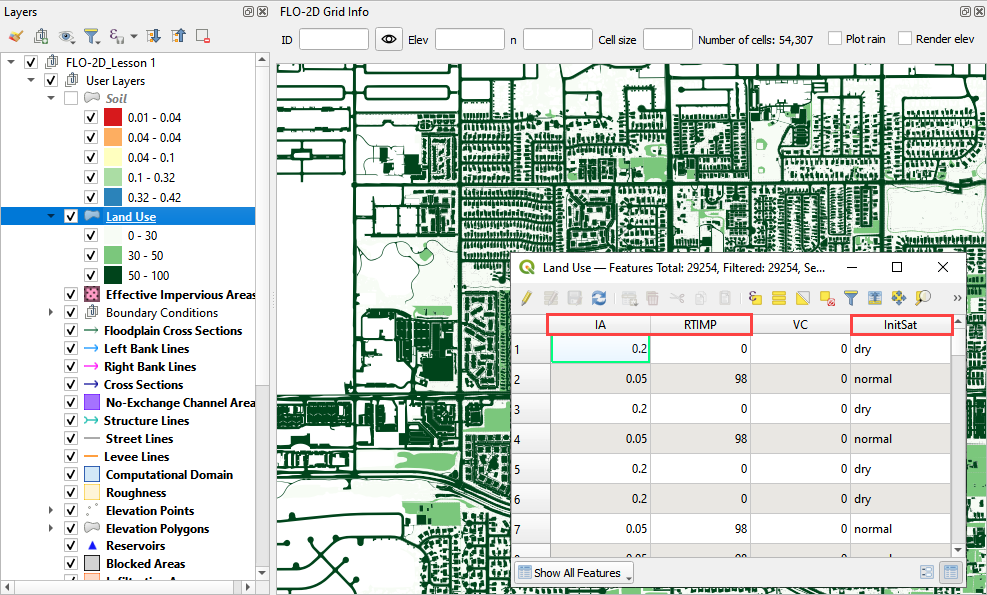
Task: Switch attribute table to form view
Action: point(926,573)
